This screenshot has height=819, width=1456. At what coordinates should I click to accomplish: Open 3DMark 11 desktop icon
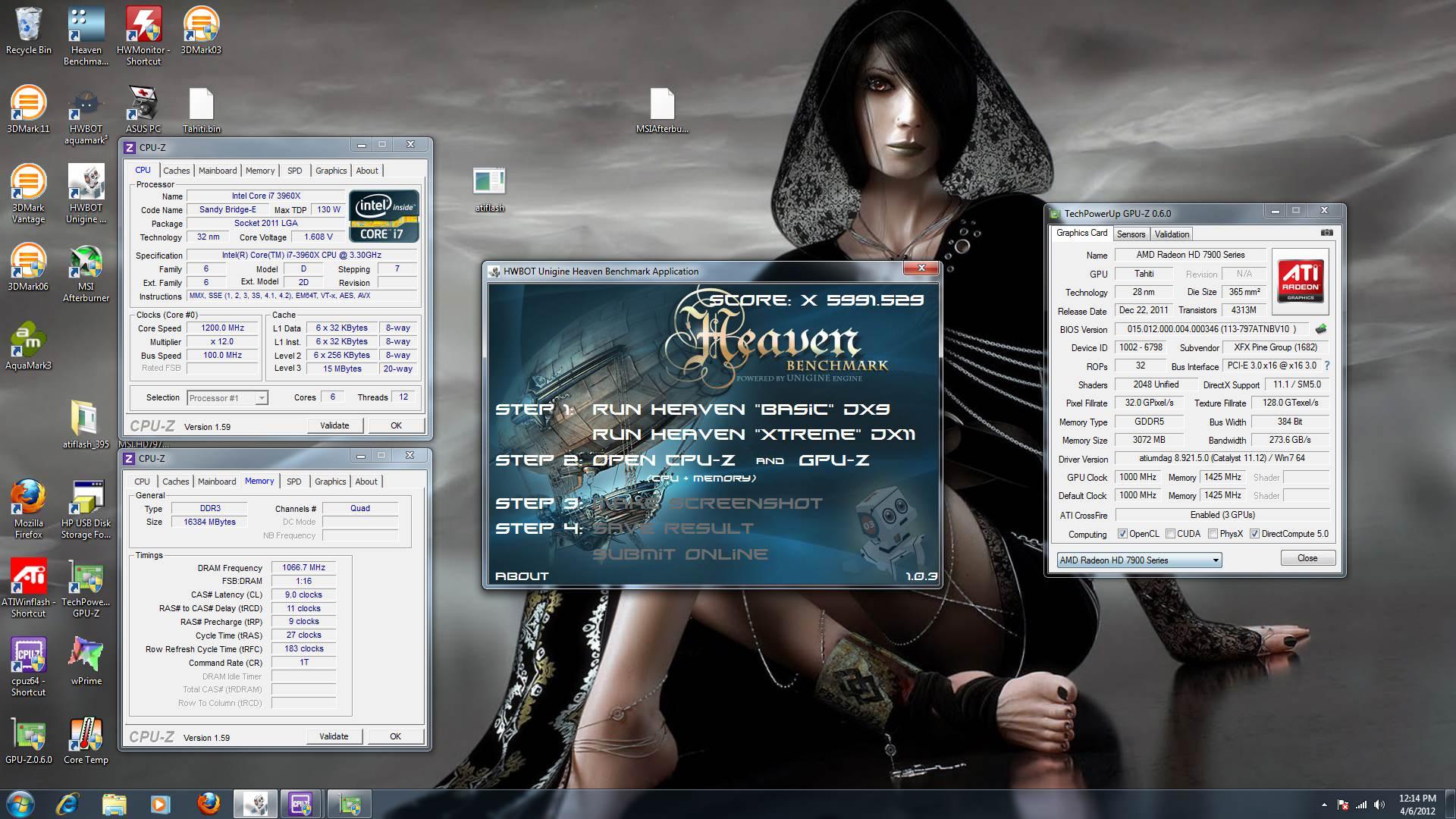(29, 109)
